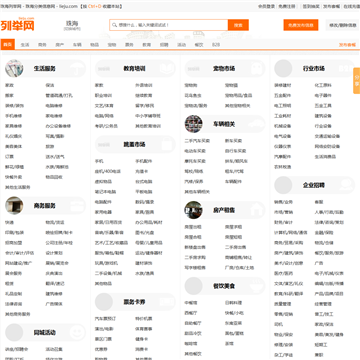Image resolution: width=360 pixels, height=360 pixels.
Task: Click the shopping bag icon beside 跳蚤市场
Action: [167, 144]
